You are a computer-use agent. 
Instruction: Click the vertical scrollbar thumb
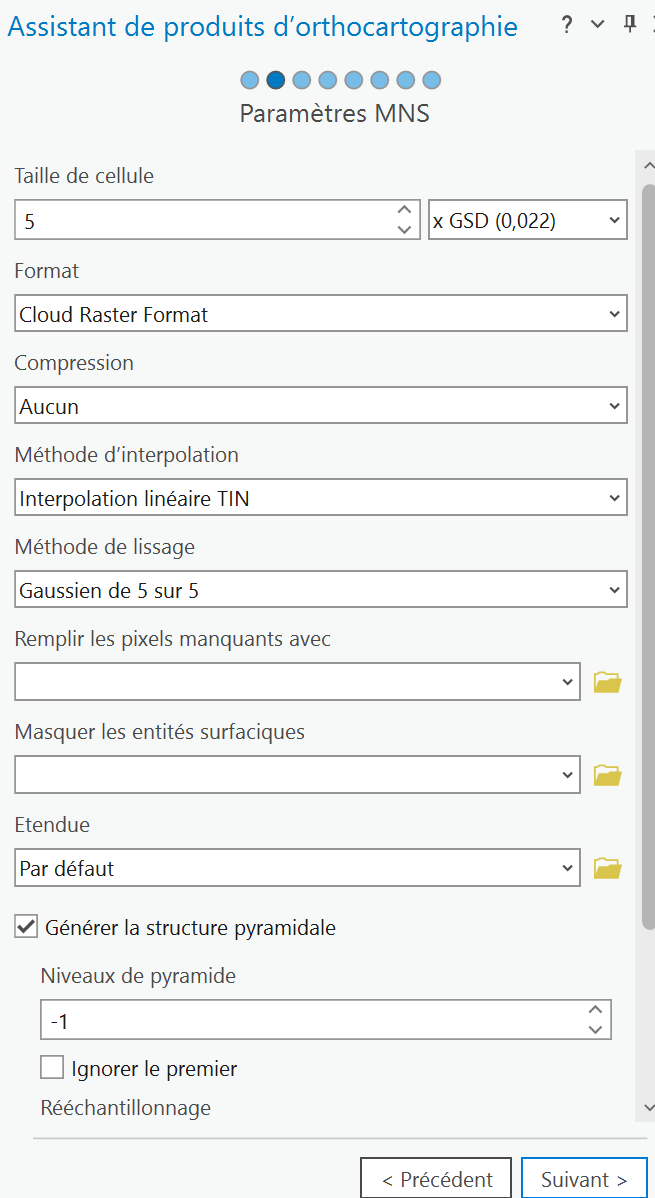tap(648, 550)
